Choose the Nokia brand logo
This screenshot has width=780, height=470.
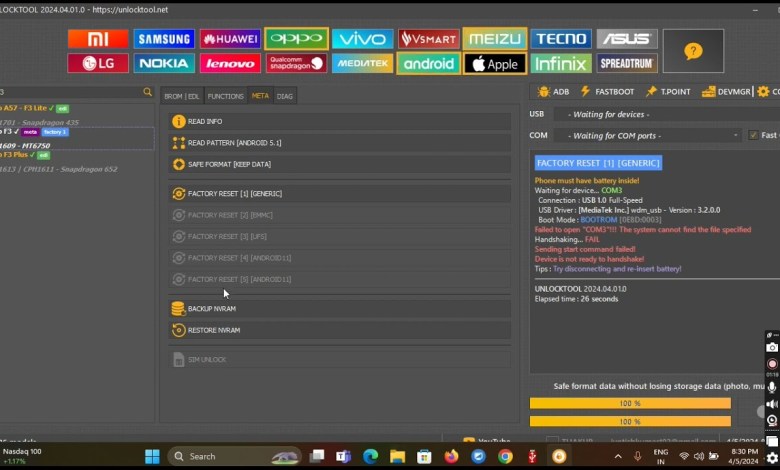coord(164,63)
